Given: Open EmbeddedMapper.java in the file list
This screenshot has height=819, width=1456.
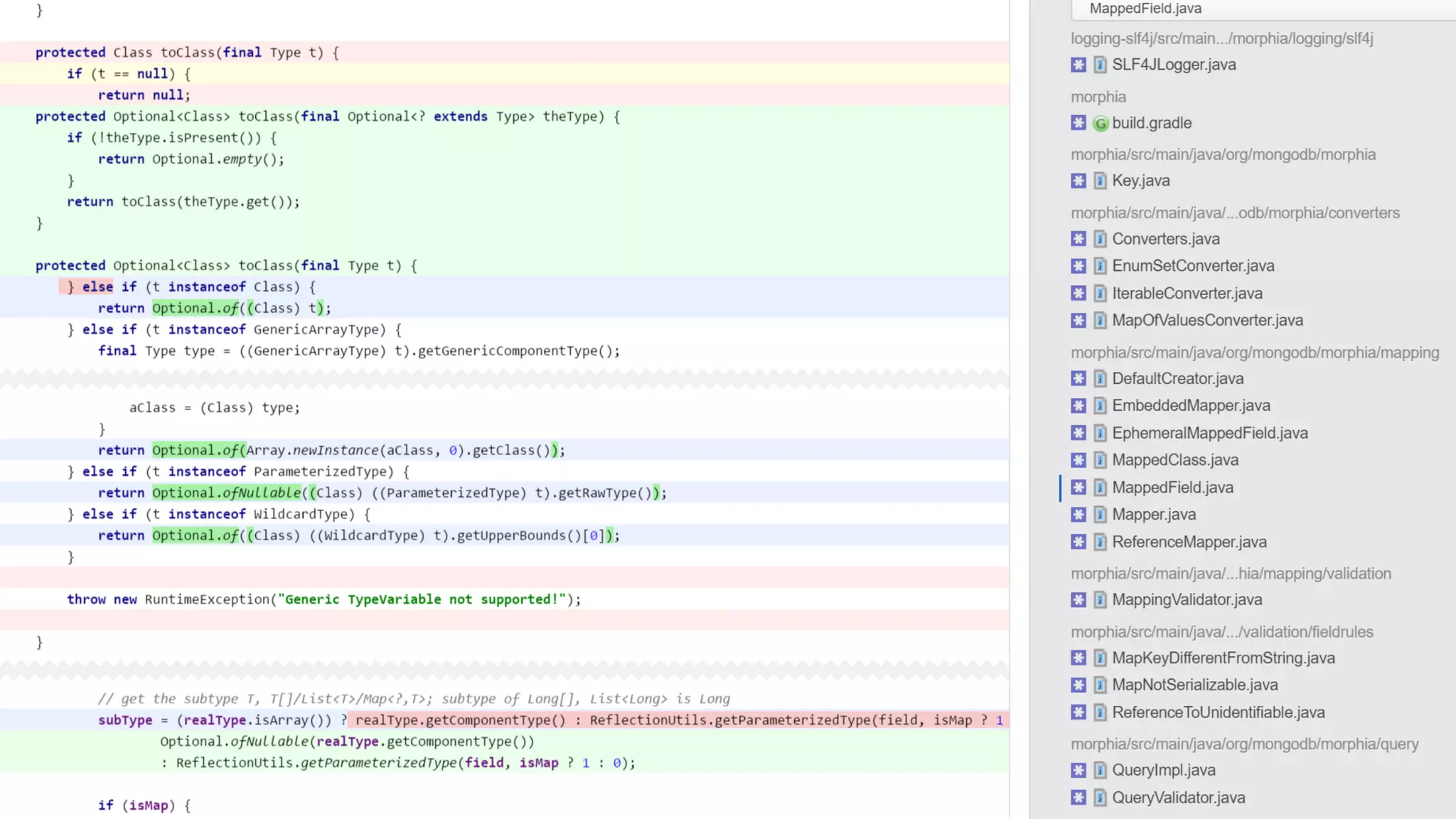Looking at the screenshot, I should click(1191, 406).
